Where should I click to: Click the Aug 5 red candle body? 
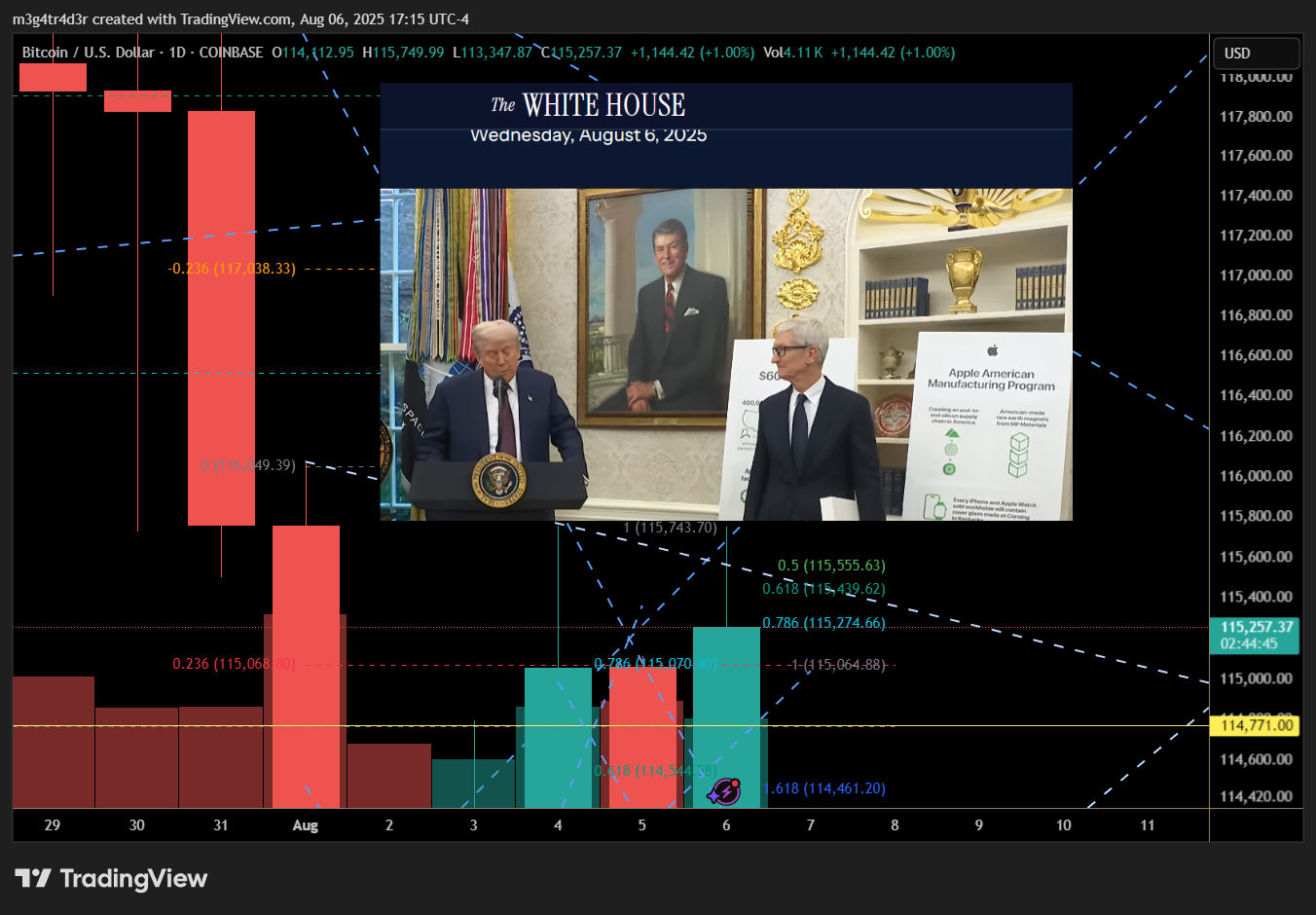click(642, 738)
